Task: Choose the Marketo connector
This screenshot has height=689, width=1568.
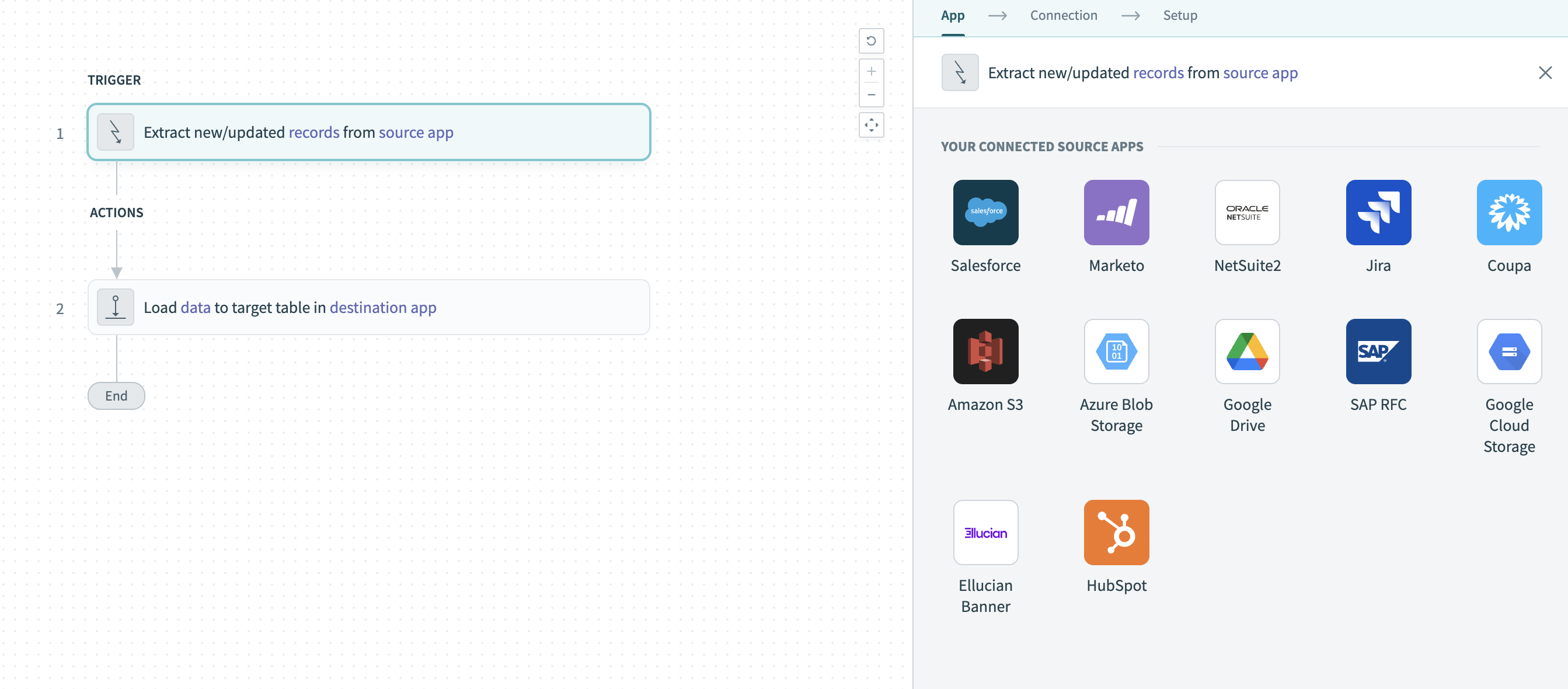Action: click(1116, 225)
